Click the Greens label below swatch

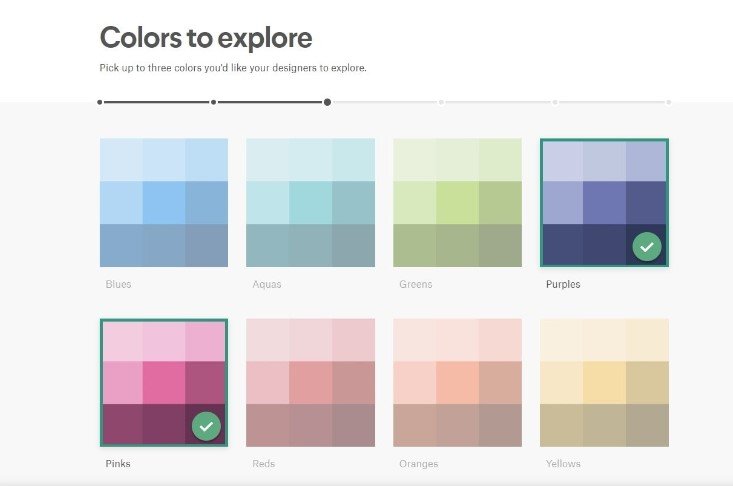pyautogui.click(x=415, y=284)
